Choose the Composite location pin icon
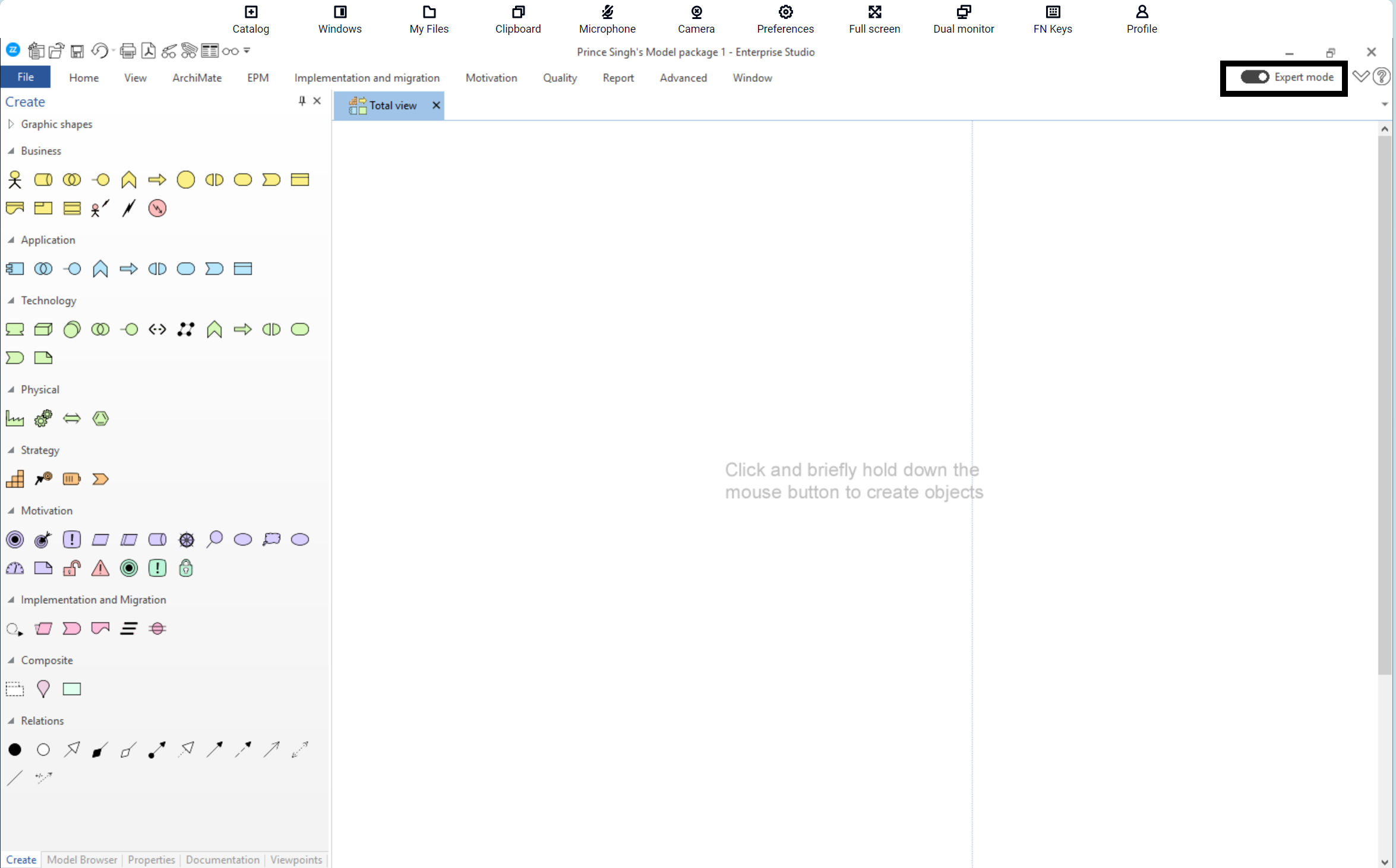Screen dimensions: 1396x868 pos(43,689)
